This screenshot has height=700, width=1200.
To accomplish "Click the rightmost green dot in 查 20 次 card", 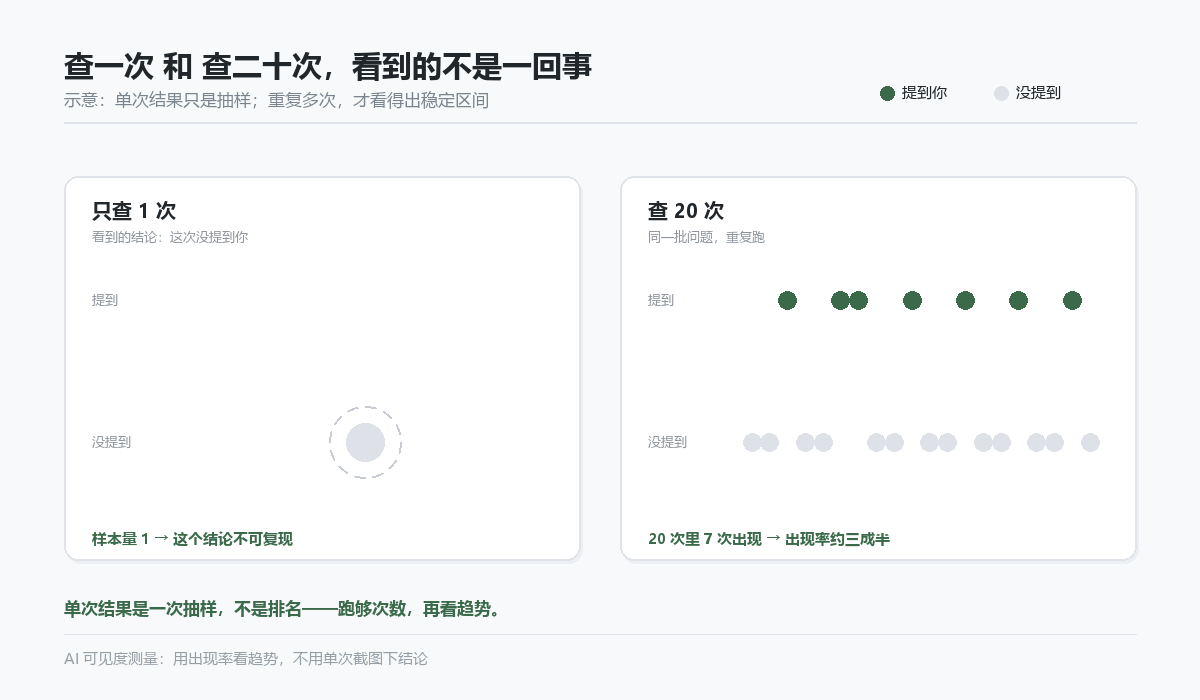I will coord(1072,300).
